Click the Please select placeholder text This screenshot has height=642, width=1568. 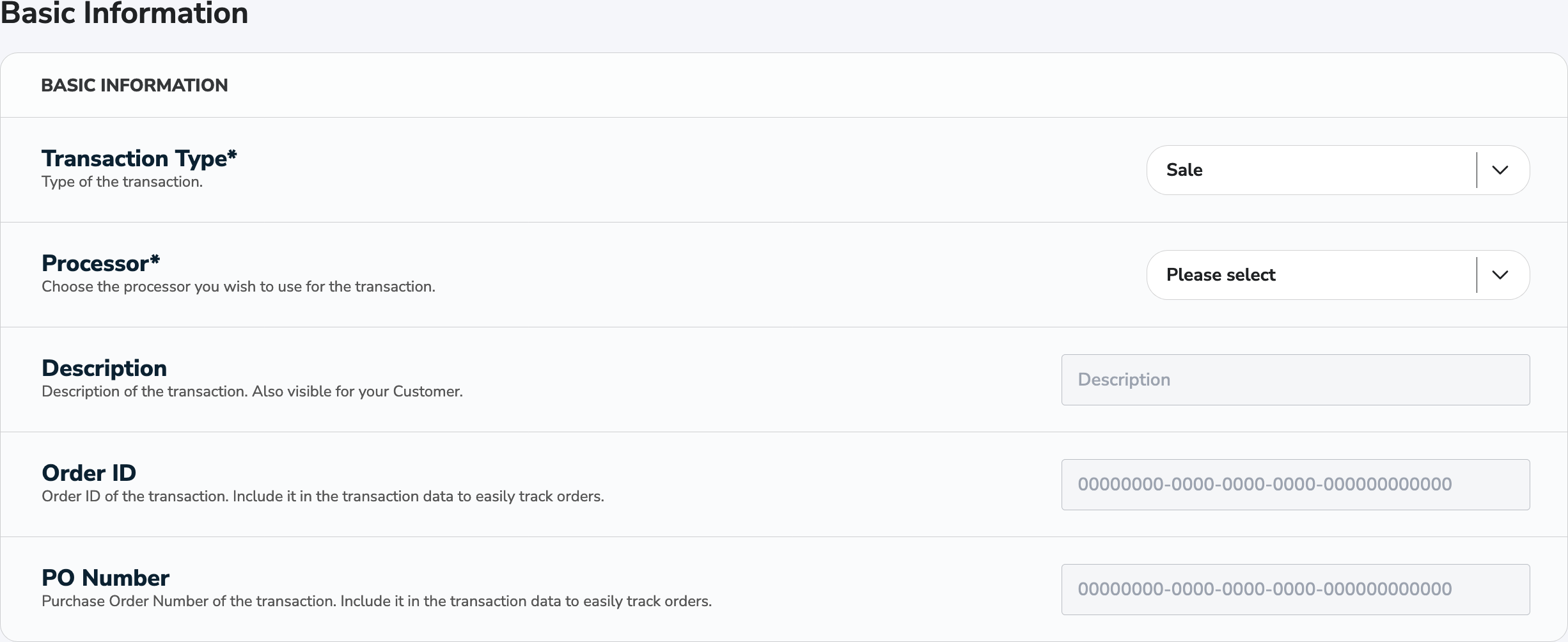1219,274
